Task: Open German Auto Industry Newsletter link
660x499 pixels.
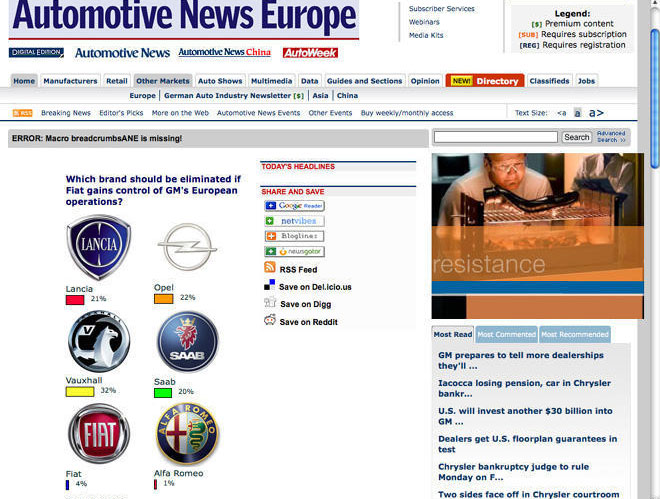Action: (x=234, y=96)
